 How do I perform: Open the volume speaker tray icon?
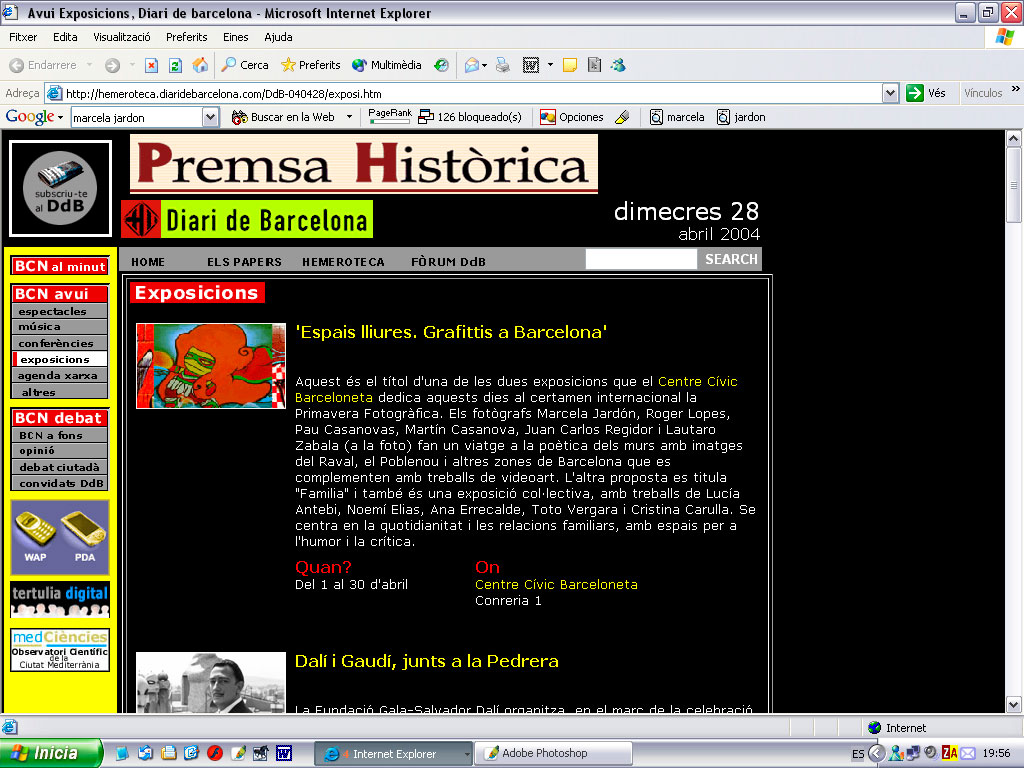[931, 753]
